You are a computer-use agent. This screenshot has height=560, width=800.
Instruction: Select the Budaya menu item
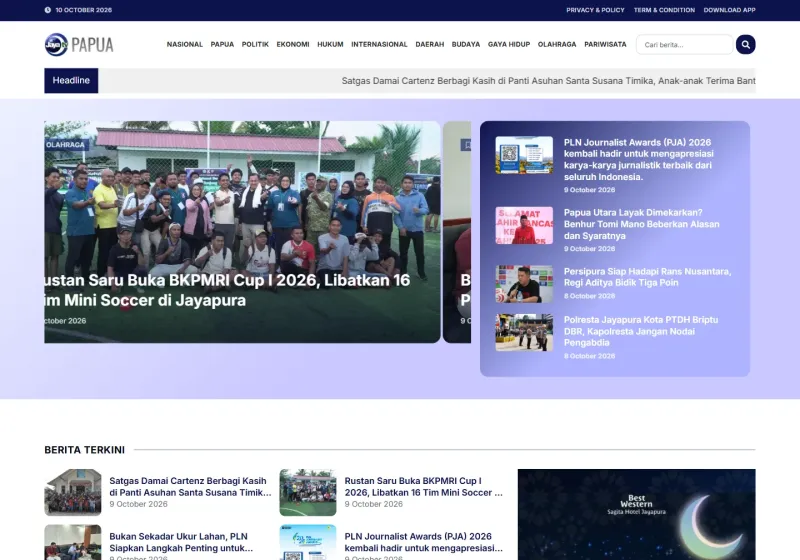pyautogui.click(x=466, y=44)
